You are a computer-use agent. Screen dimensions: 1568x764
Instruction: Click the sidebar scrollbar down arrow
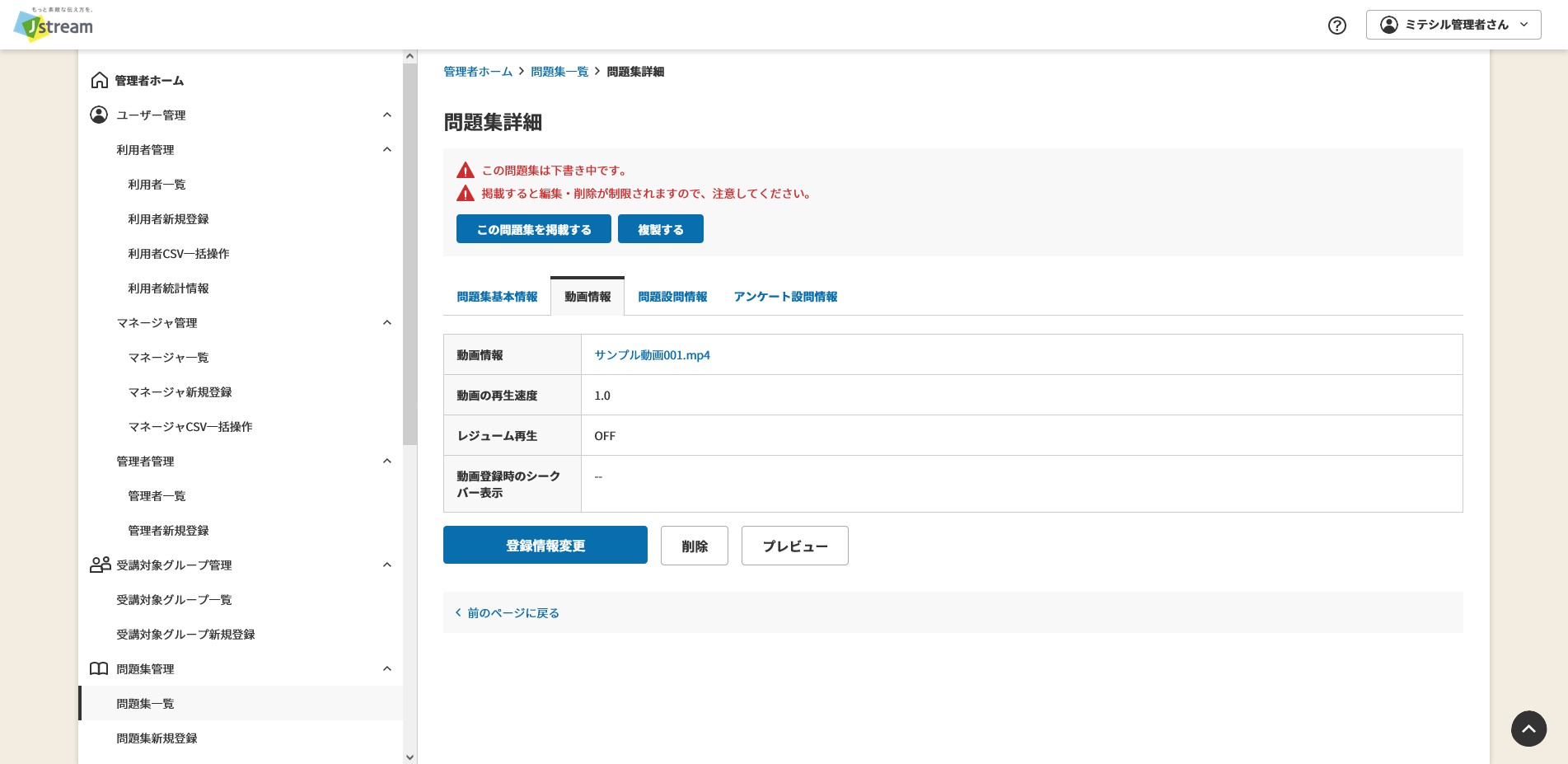coord(410,757)
